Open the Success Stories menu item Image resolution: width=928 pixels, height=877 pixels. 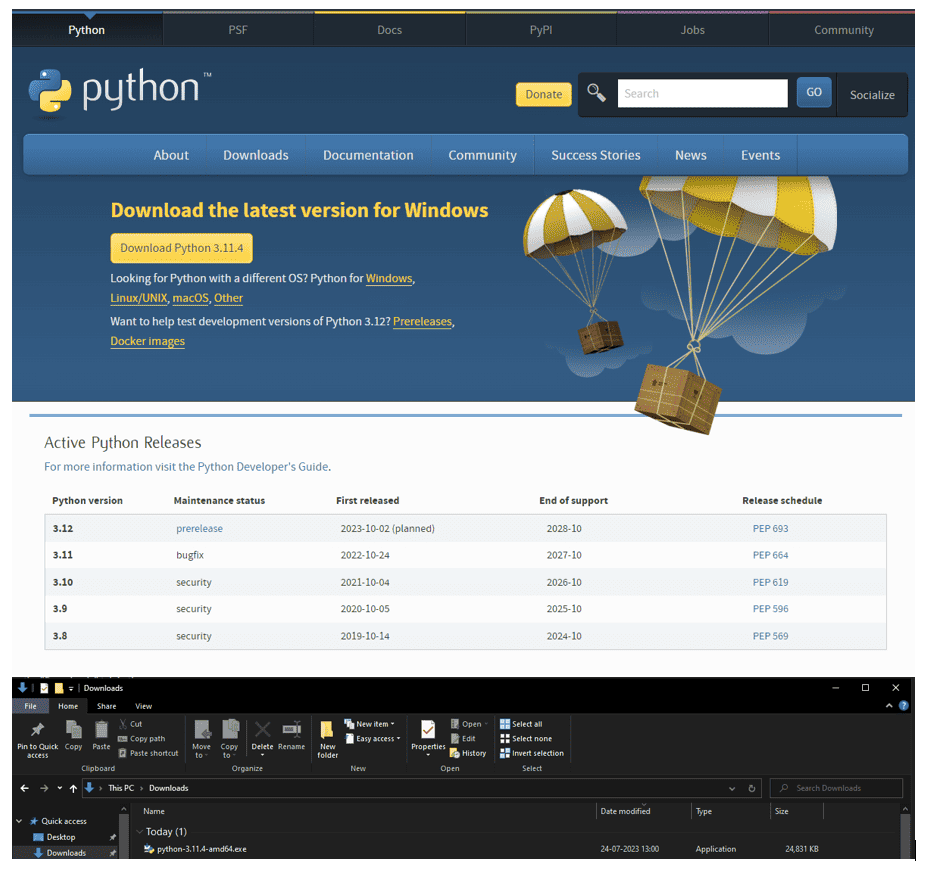click(x=595, y=155)
